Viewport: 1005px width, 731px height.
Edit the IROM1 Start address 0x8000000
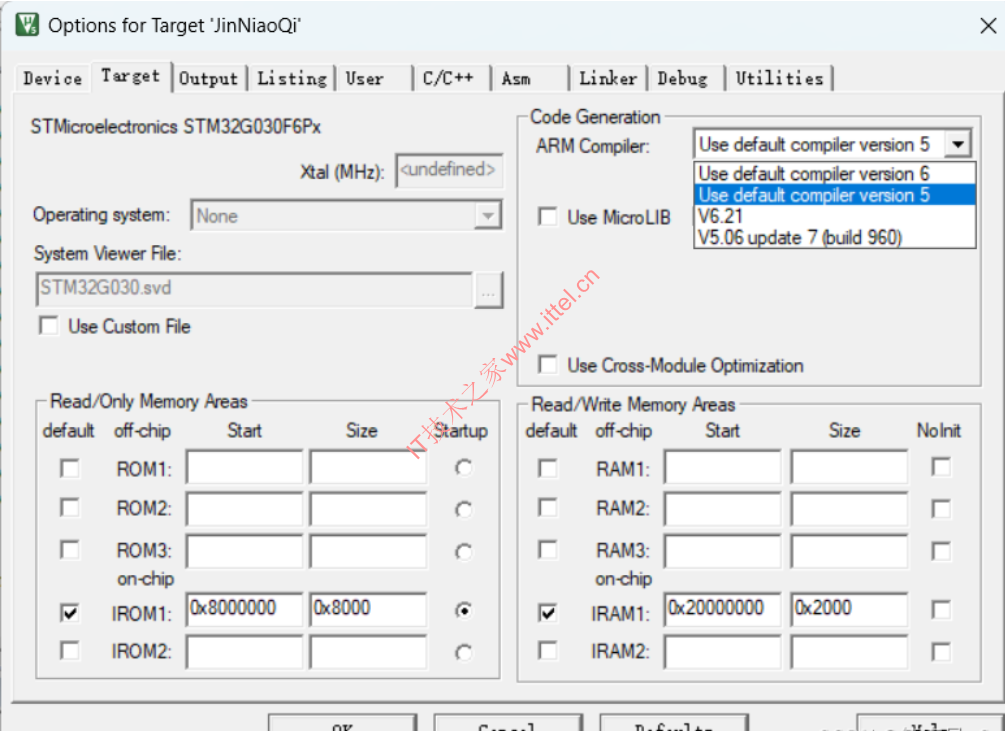pyautogui.click(x=244, y=609)
